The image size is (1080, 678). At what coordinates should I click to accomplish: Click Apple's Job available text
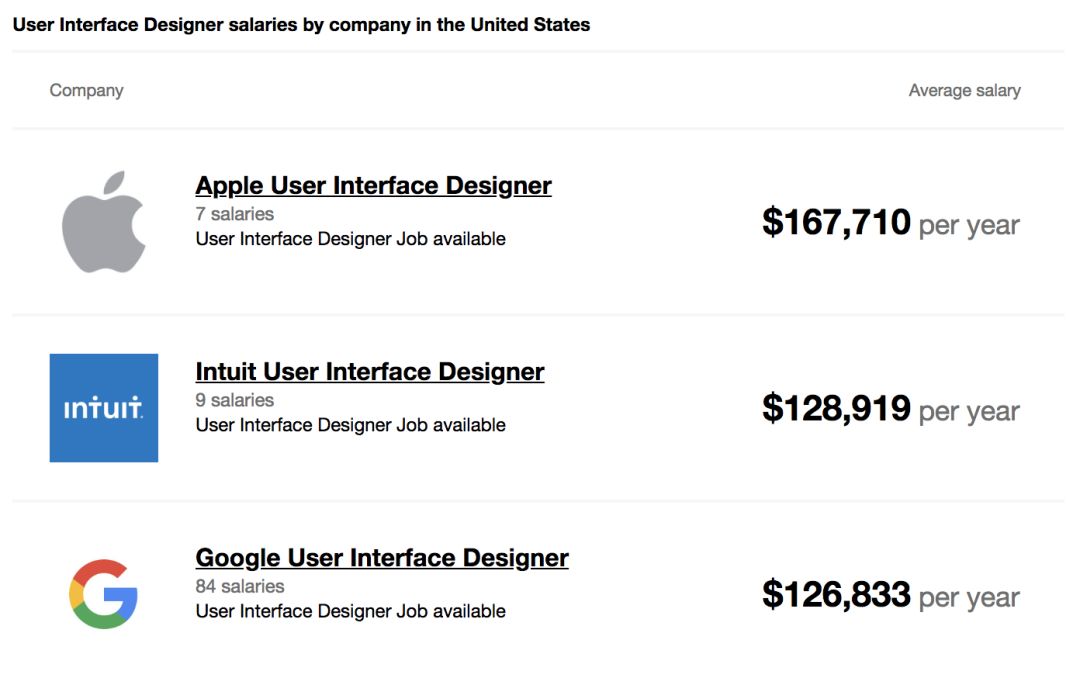[x=350, y=239]
